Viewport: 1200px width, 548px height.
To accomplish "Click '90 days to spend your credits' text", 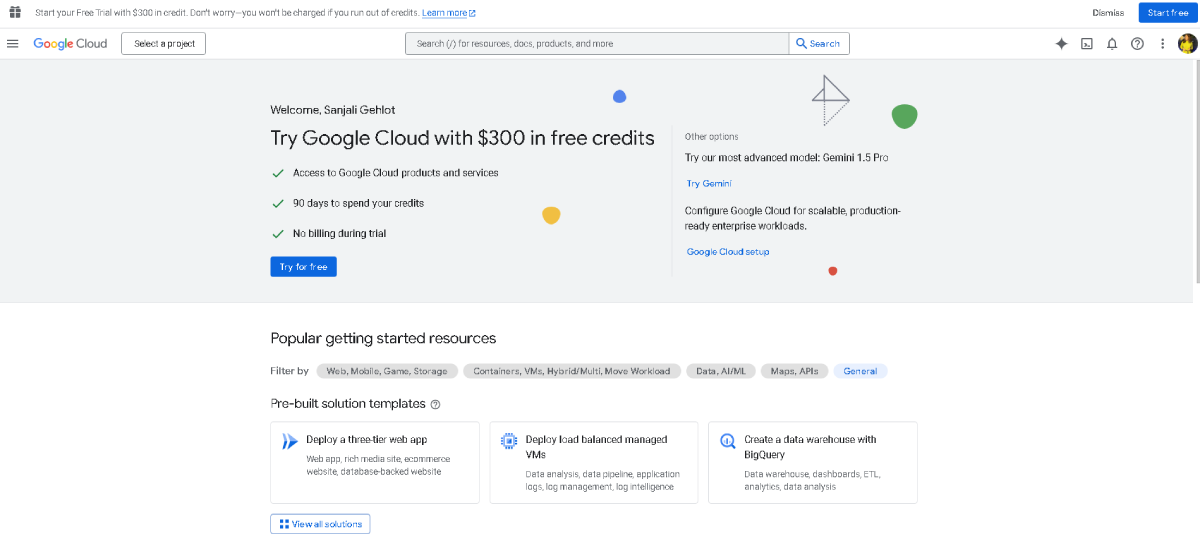I will 358,203.
